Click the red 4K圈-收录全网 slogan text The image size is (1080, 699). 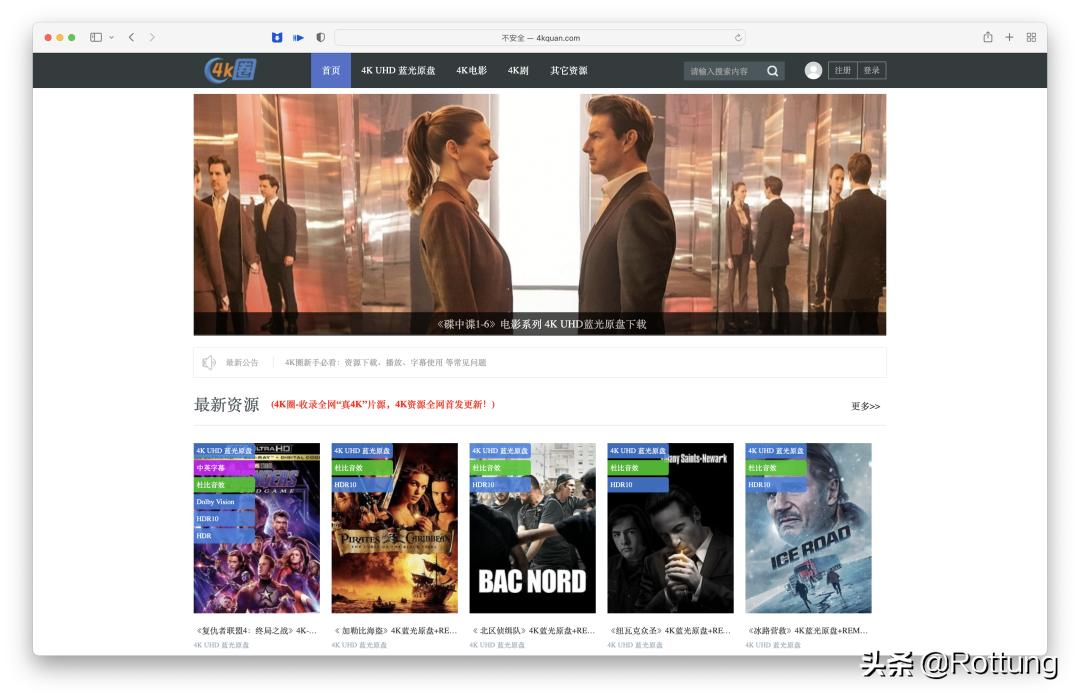tap(383, 404)
